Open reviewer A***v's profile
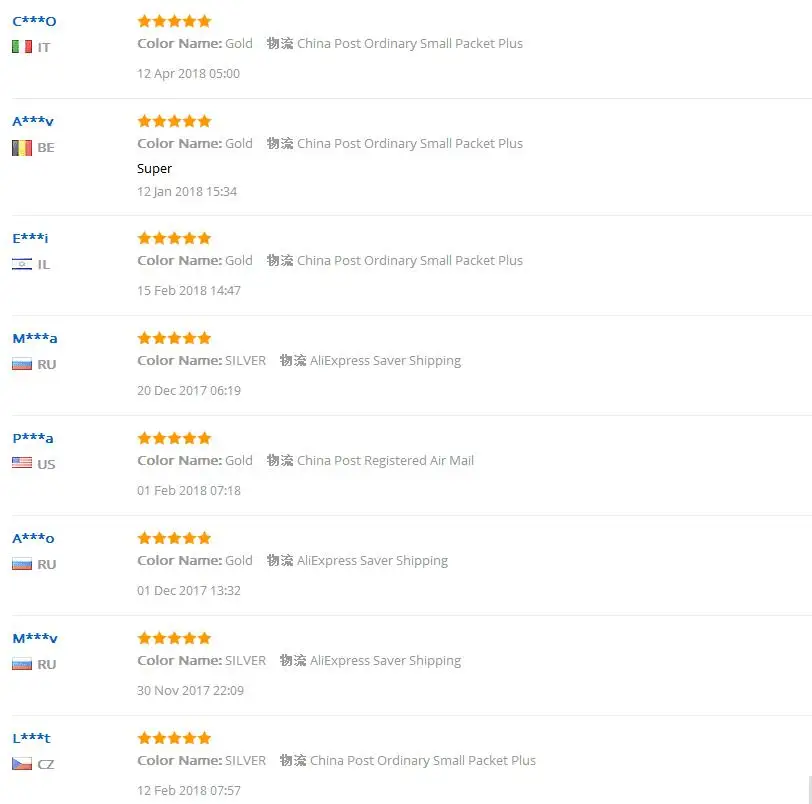Viewport: 812px width, 804px height. pos(33,121)
